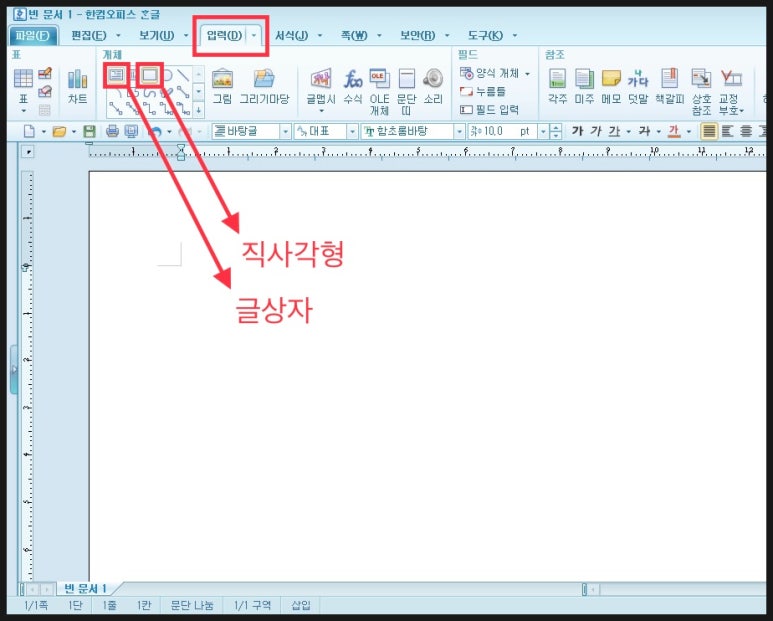Open the underline style dropdown arrow
The image size is (773, 621).
click(x=629, y=132)
